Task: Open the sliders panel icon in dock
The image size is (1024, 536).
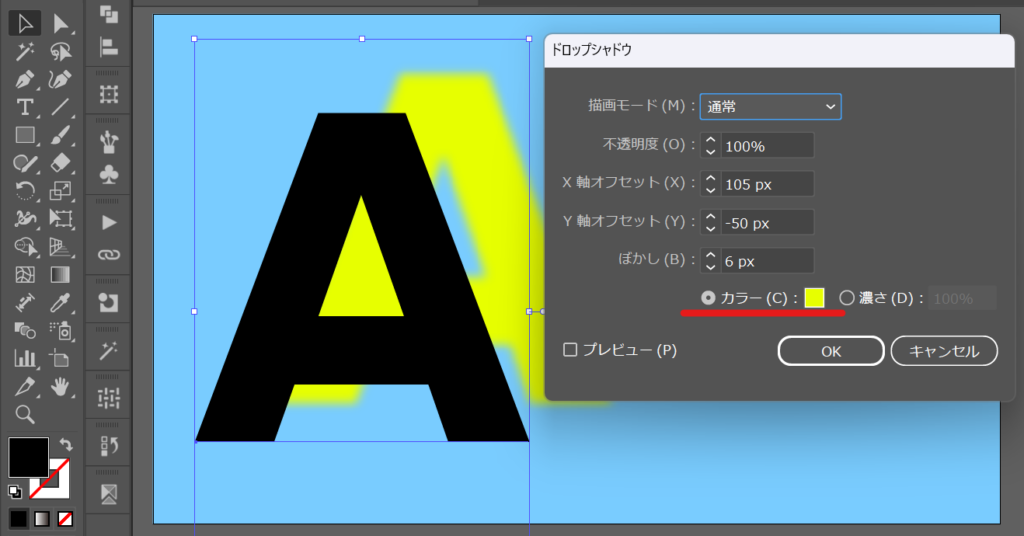Action: click(x=108, y=398)
